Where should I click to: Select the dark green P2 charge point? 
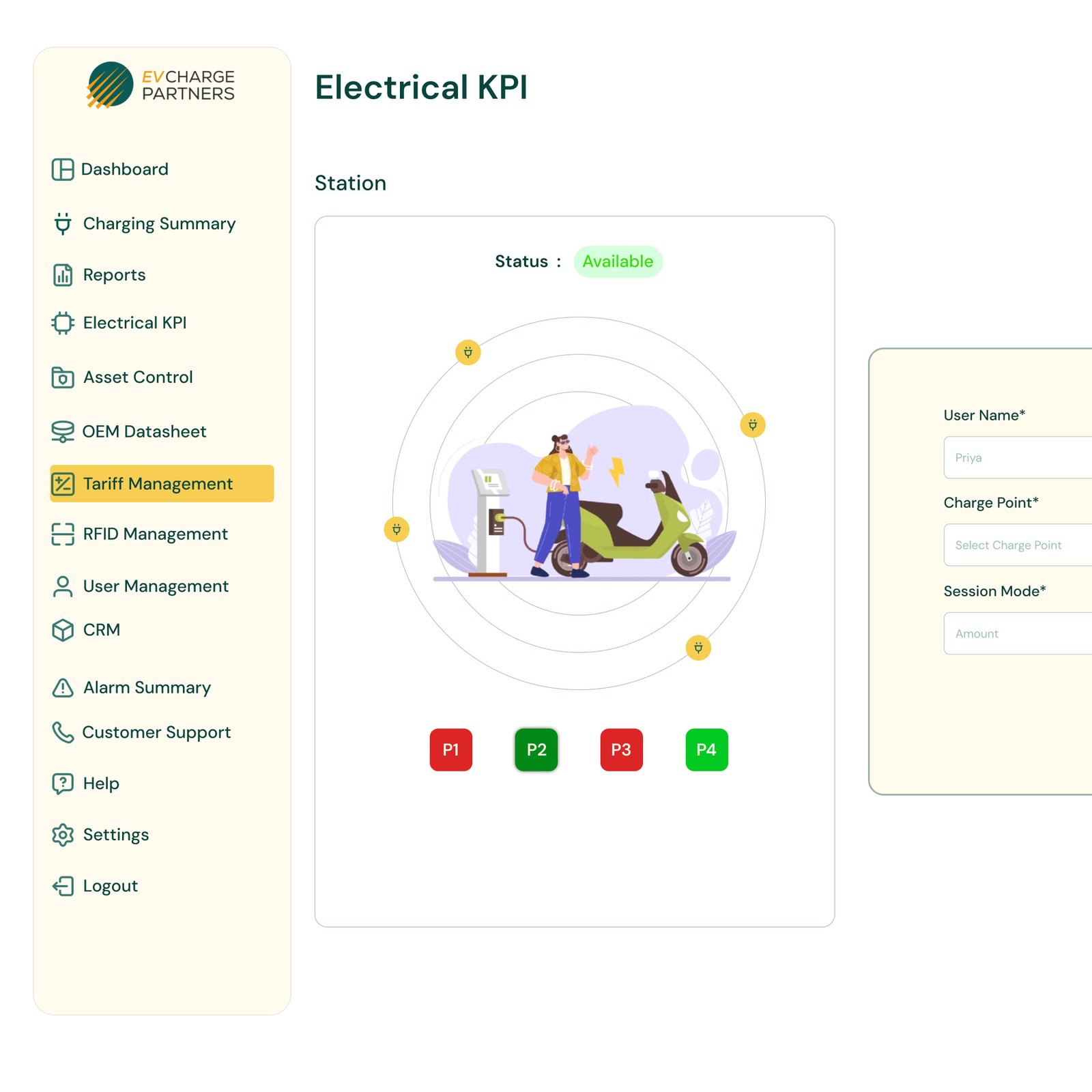(536, 749)
